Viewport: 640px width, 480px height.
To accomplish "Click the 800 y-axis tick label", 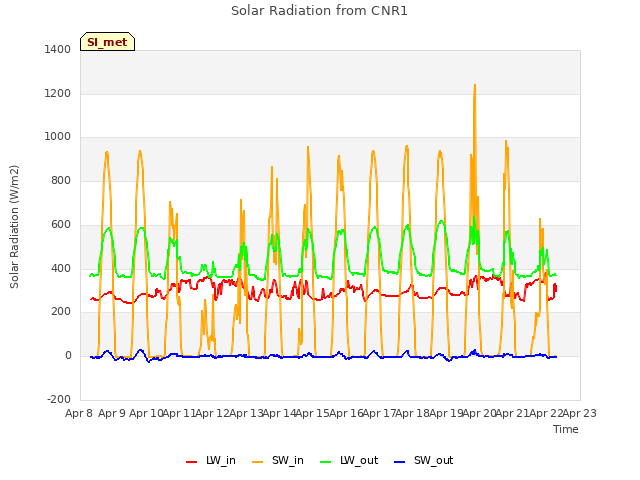I will coord(61,180).
